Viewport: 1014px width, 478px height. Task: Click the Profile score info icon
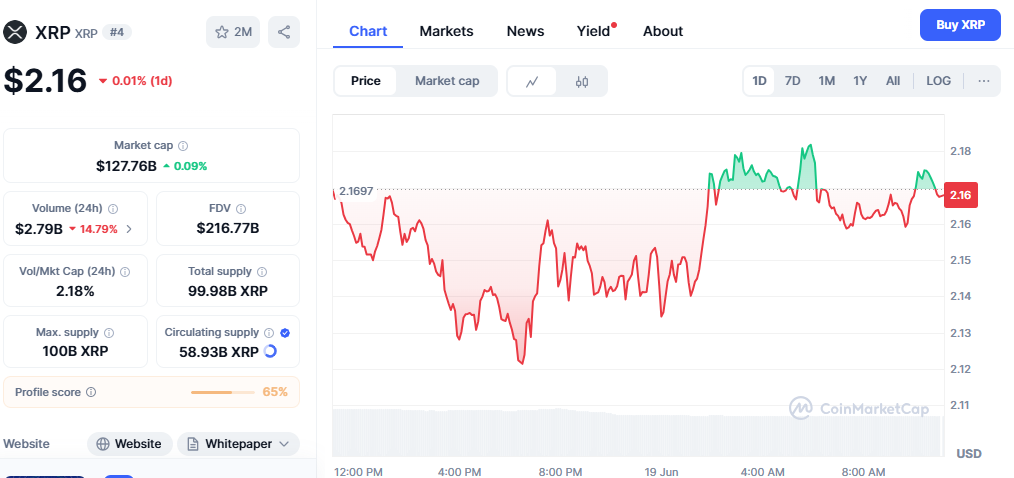[x=91, y=393]
